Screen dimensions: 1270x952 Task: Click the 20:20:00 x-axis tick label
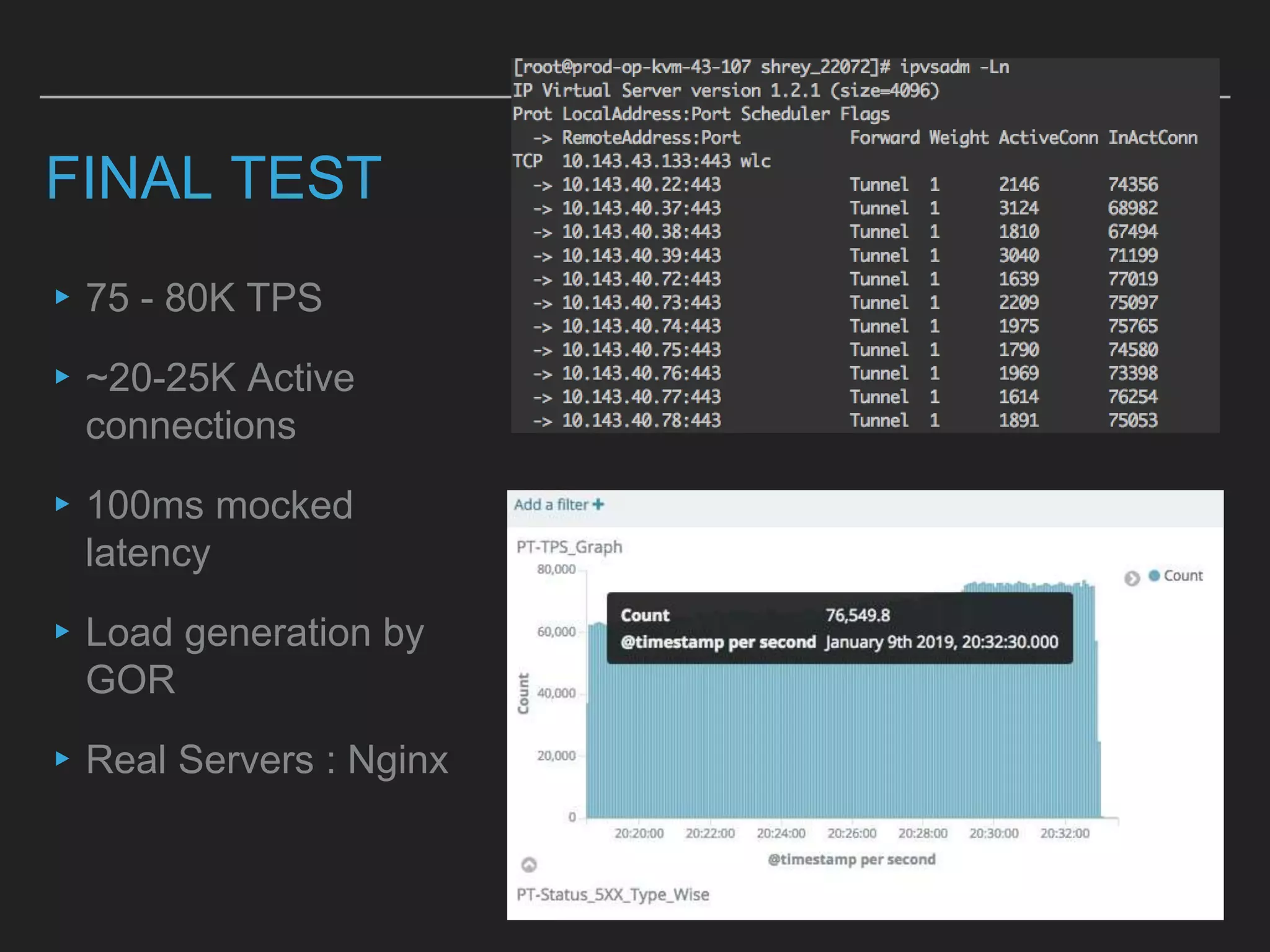[x=639, y=833]
